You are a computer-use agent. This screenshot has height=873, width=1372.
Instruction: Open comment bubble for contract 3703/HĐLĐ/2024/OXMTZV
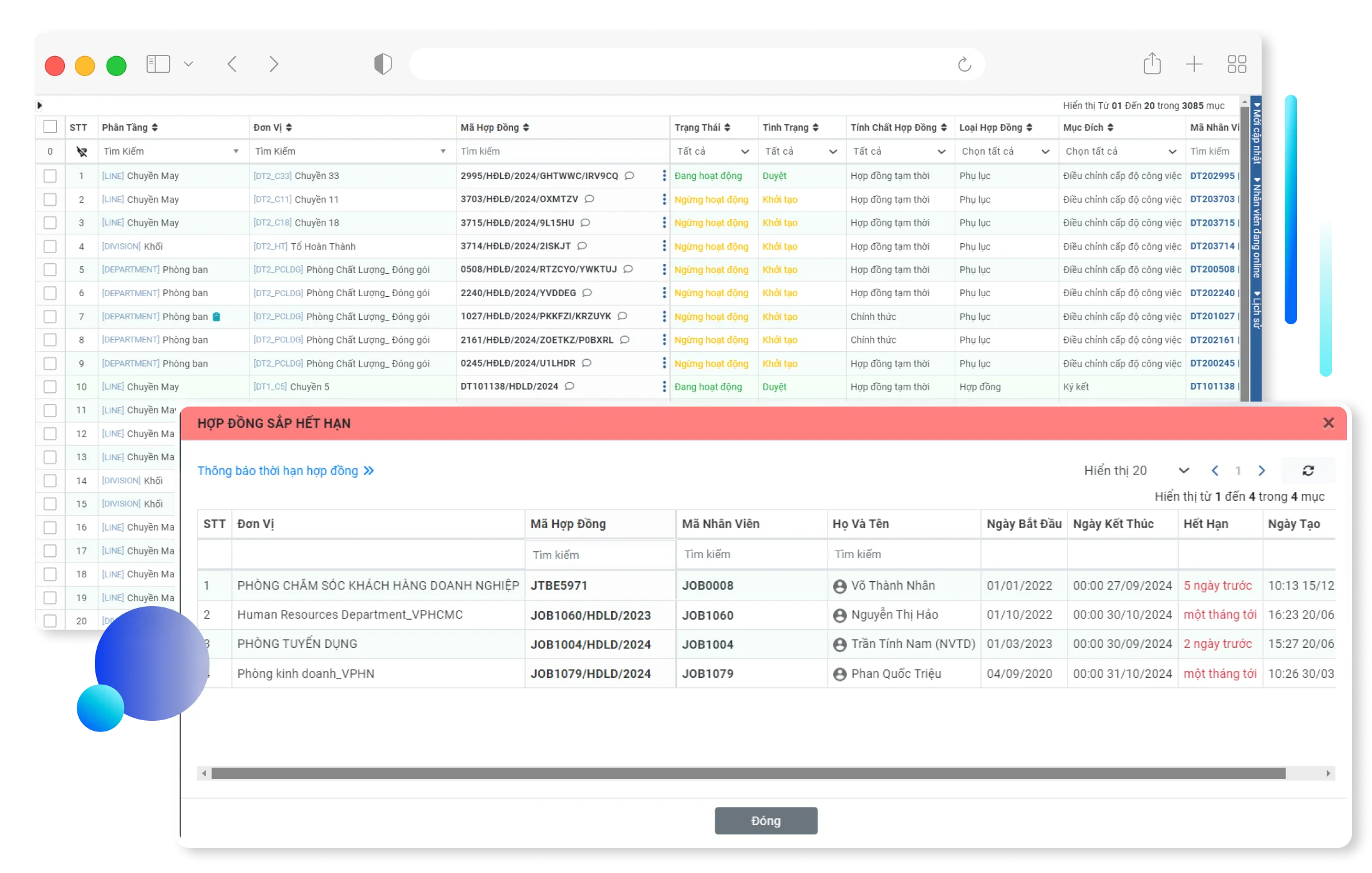click(589, 199)
